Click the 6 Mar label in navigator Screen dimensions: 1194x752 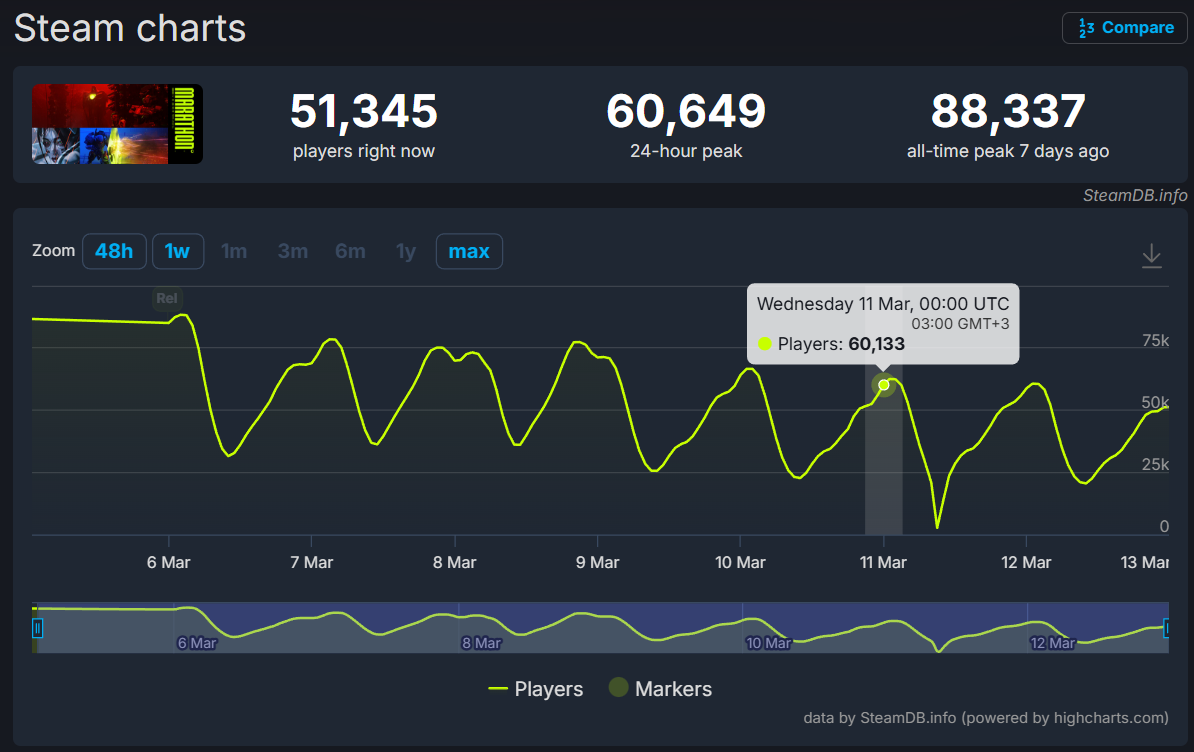point(197,643)
